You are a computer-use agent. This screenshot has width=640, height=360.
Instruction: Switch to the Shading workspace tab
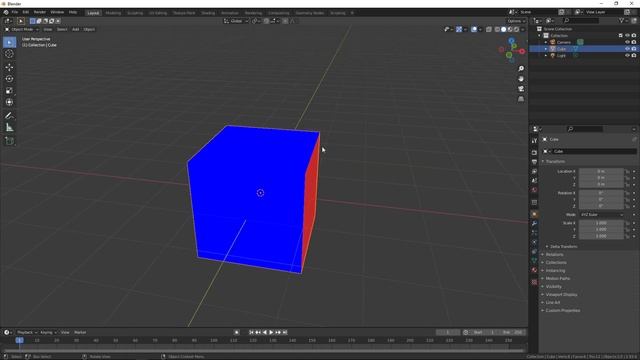point(208,13)
